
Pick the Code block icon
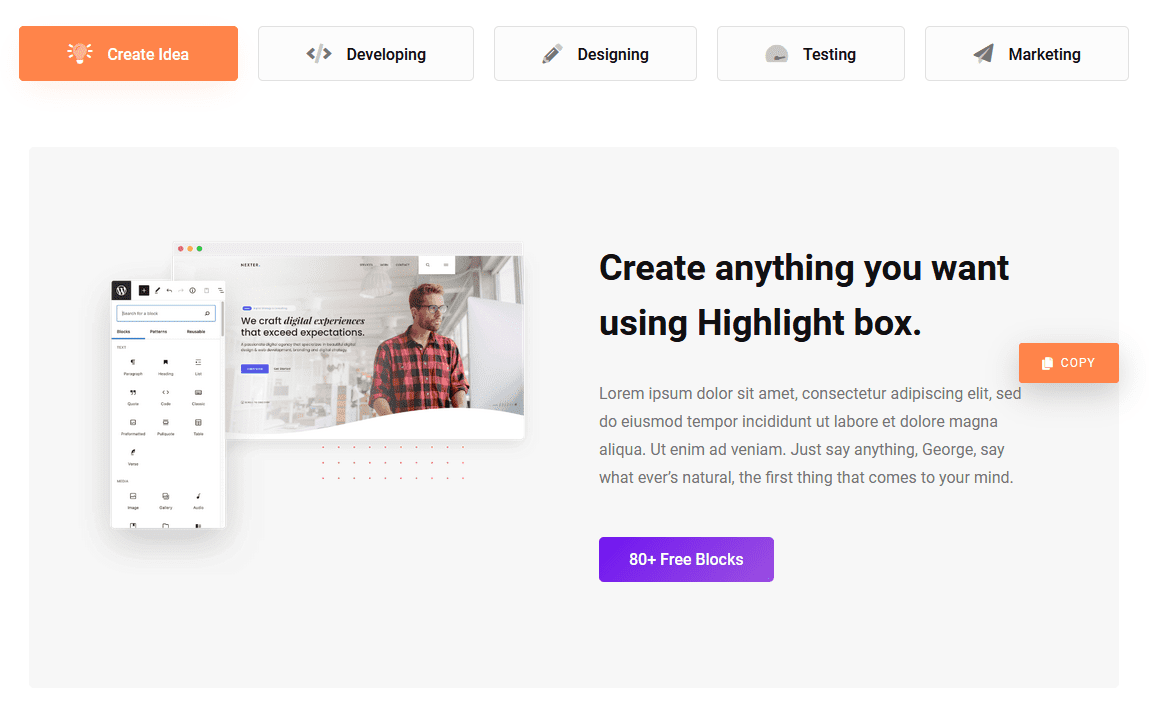166,394
